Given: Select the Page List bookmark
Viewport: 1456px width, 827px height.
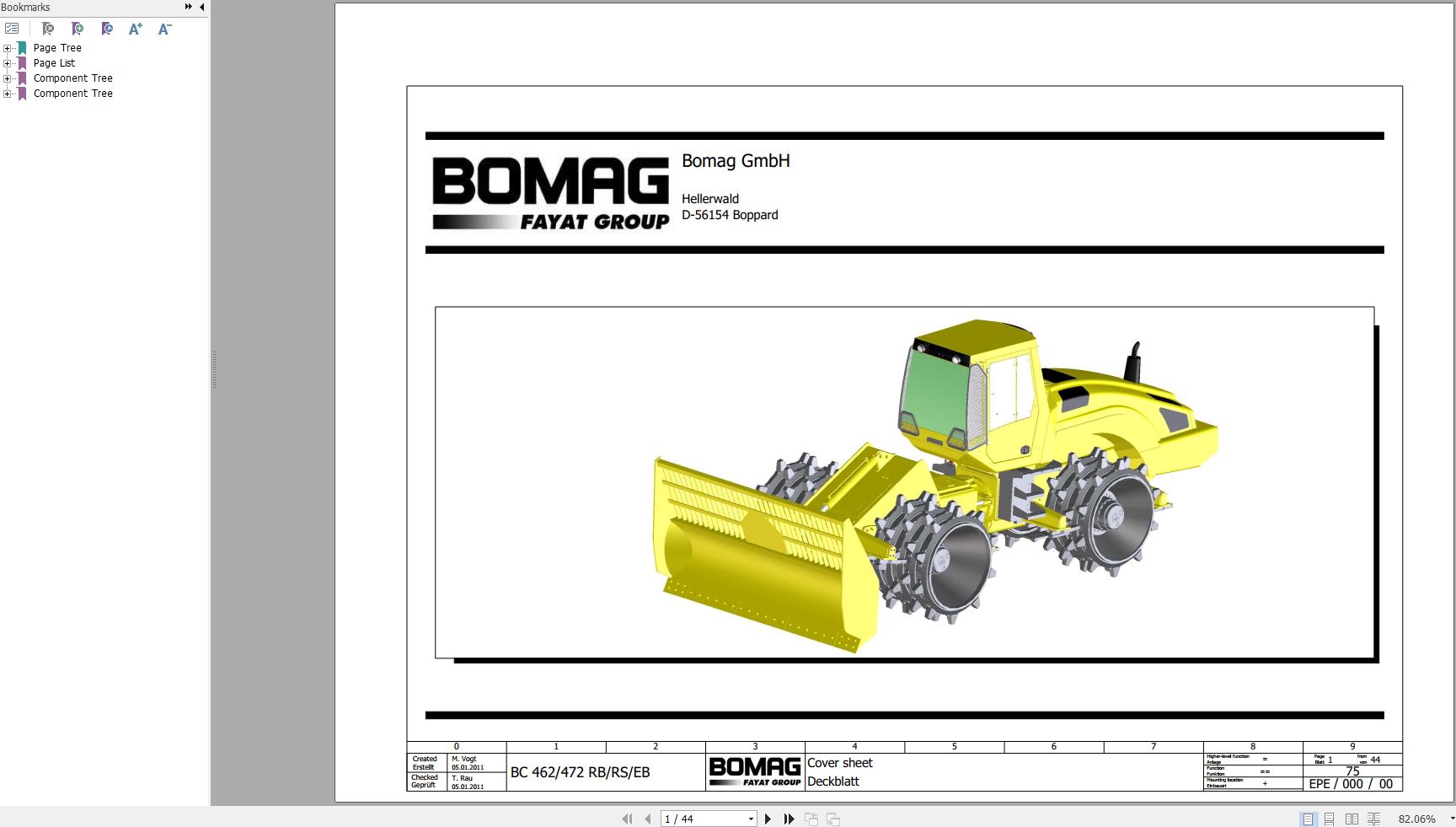Looking at the screenshot, I should 54,63.
